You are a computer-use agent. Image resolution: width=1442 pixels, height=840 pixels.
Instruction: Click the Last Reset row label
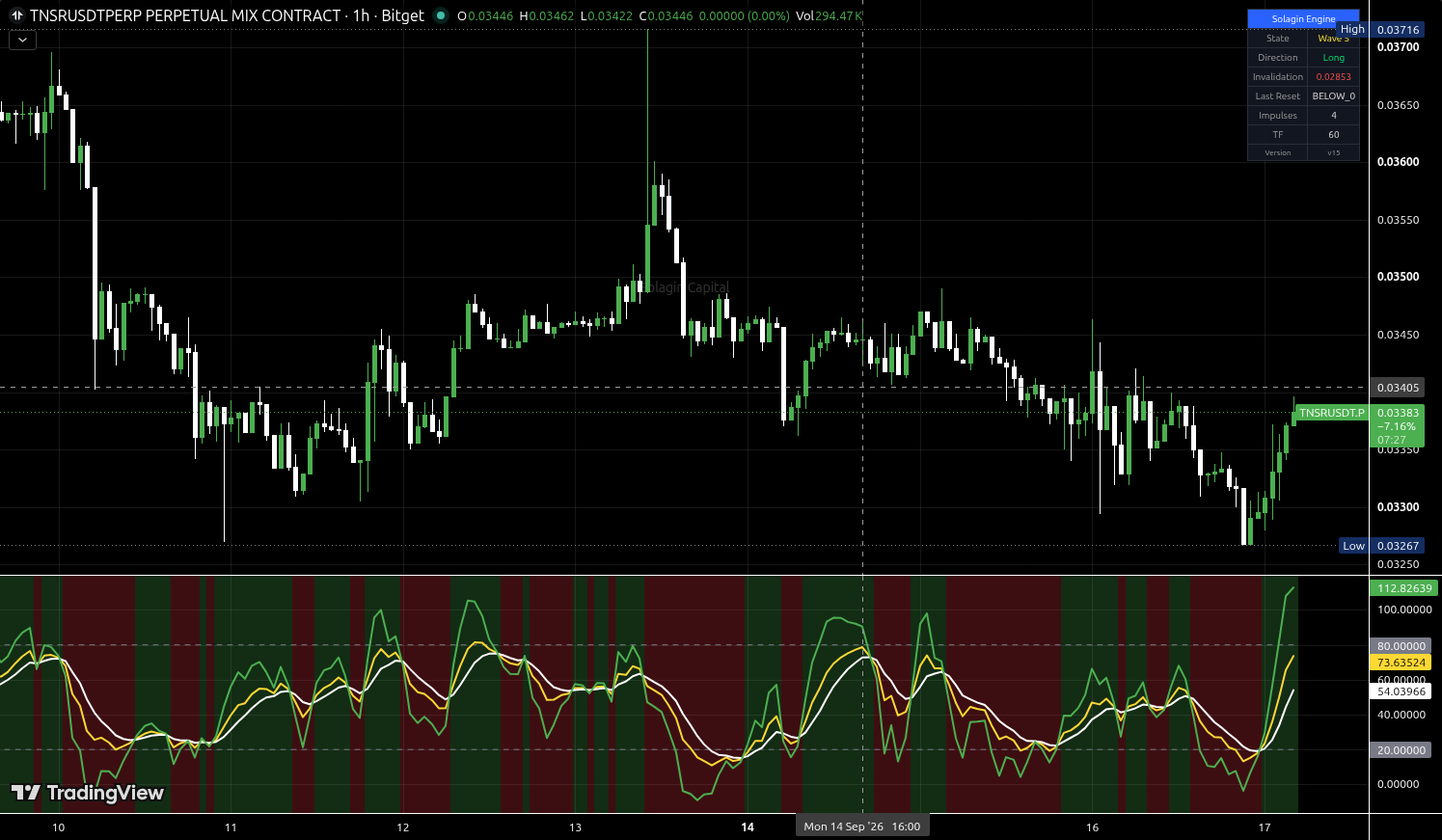click(1277, 96)
